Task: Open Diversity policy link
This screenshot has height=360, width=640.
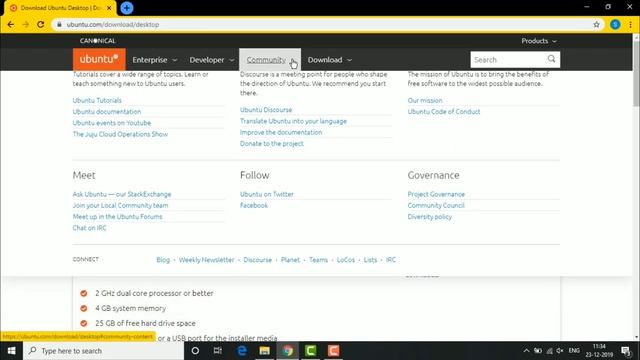Action: 430,217
